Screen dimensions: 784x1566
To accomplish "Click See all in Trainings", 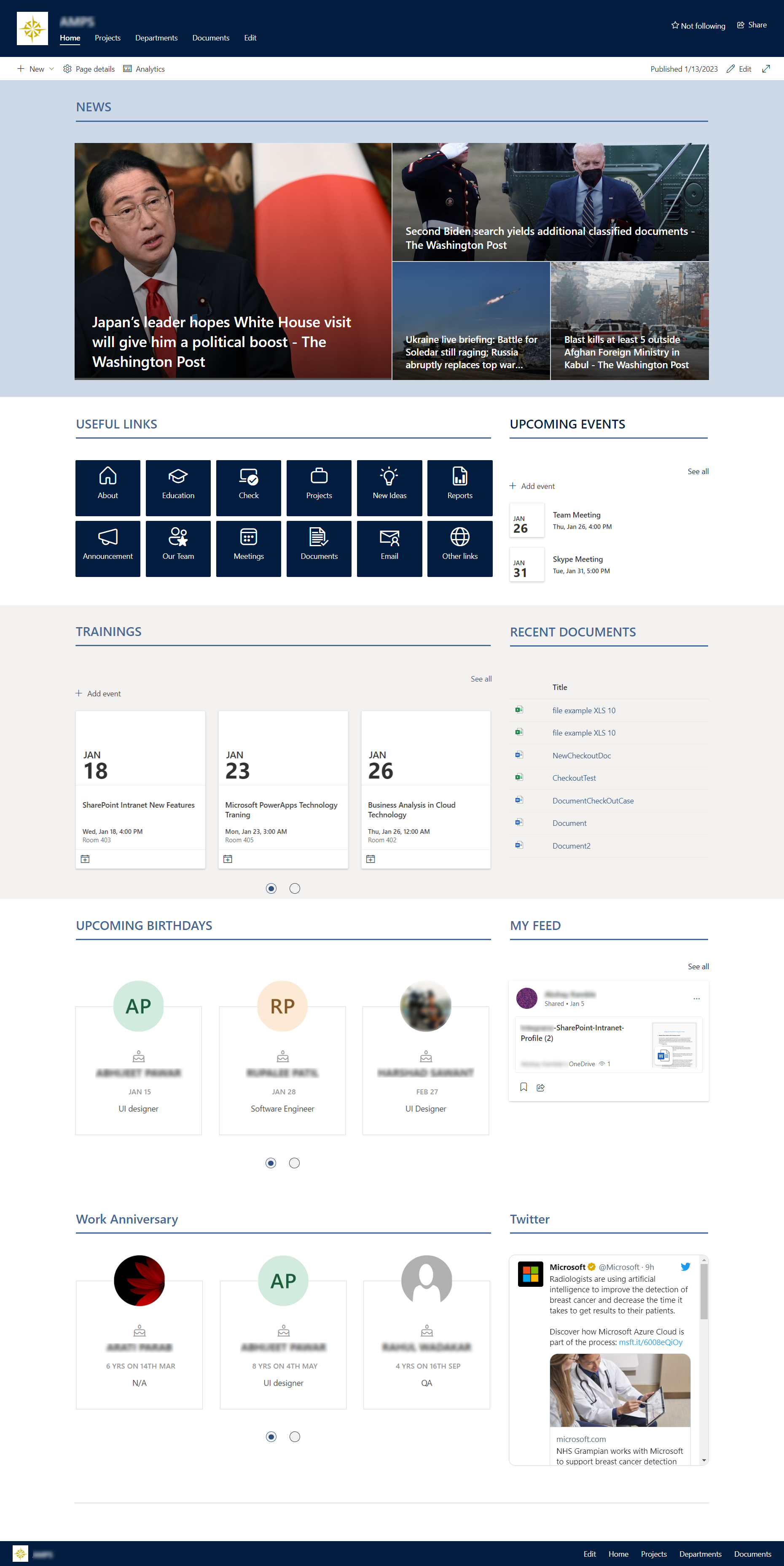I will tap(481, 679).
